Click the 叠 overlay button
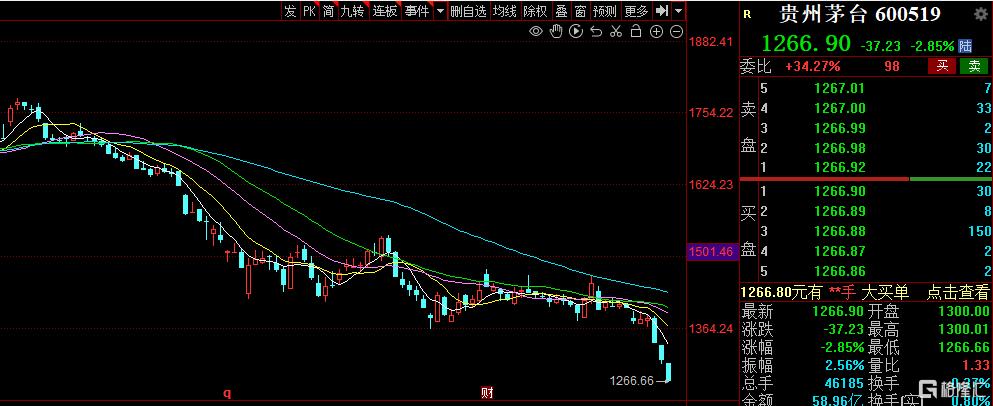This screenshot has width=993, height=406. (561, 11)
